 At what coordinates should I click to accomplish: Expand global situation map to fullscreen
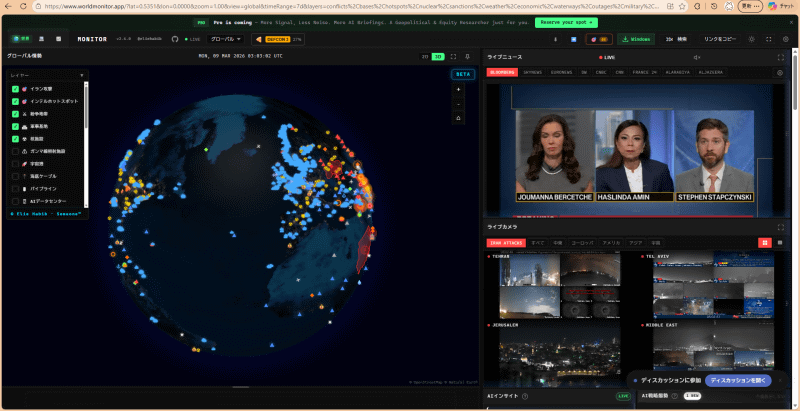453,57
